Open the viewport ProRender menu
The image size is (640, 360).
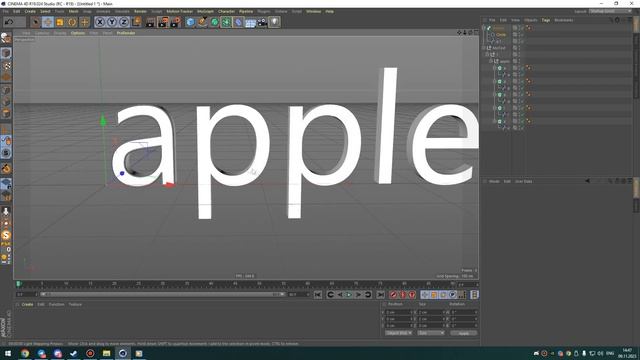126,33
